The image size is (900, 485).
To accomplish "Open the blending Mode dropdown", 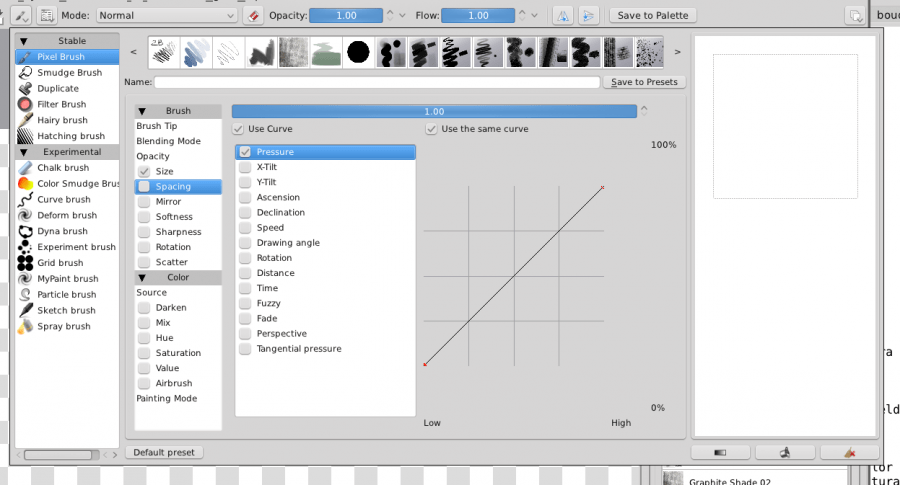I will point(167,15).
